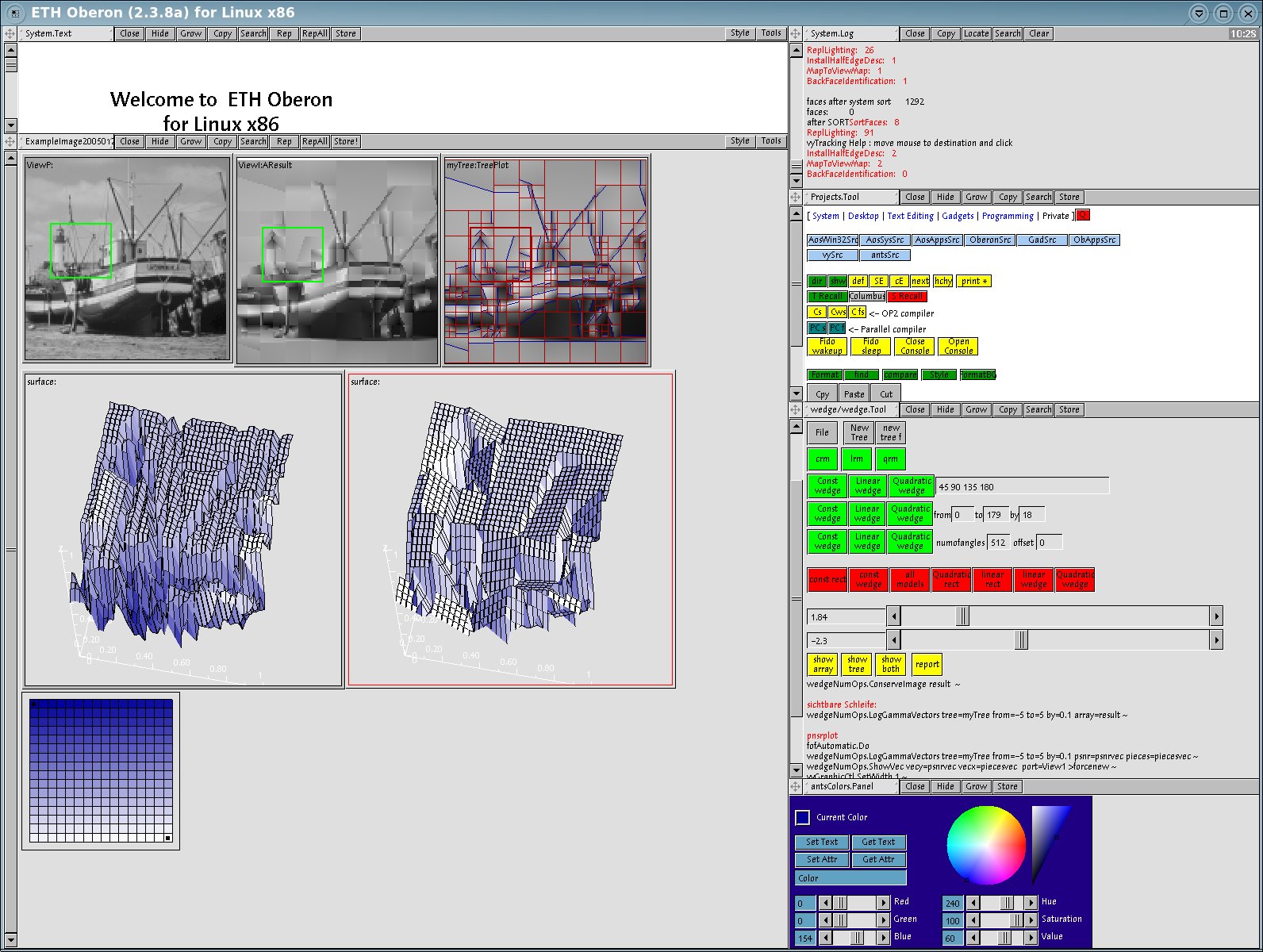Click the Columbus button

coord(867,296)
